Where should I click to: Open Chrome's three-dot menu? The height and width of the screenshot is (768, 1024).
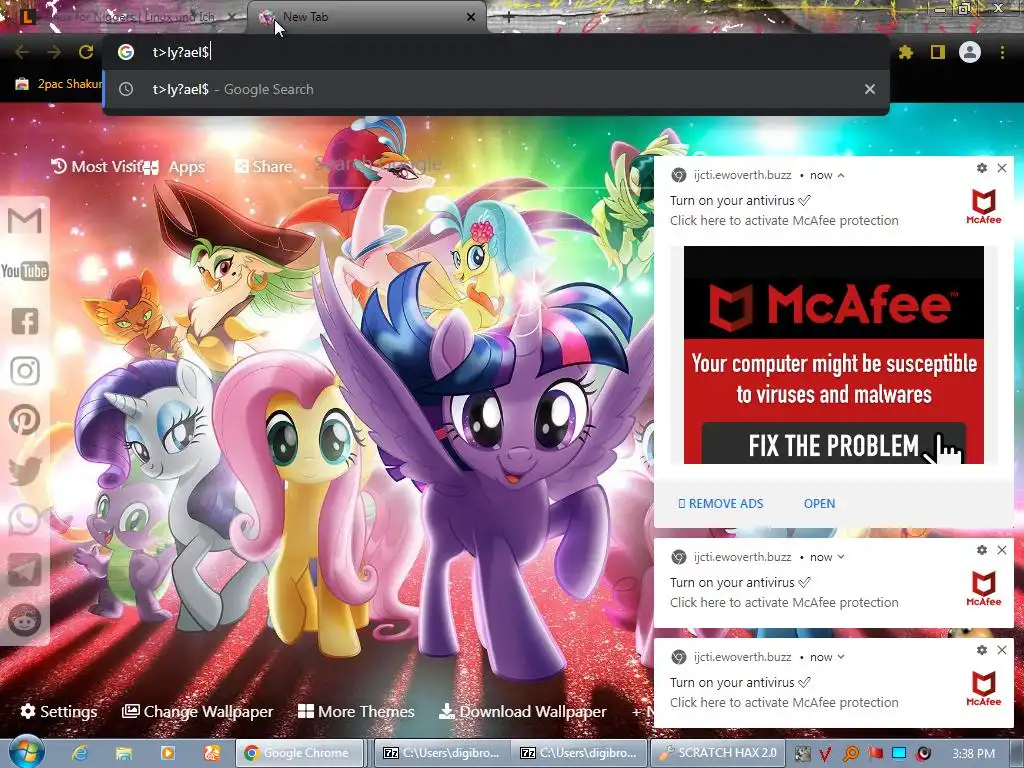point(1002,52)
